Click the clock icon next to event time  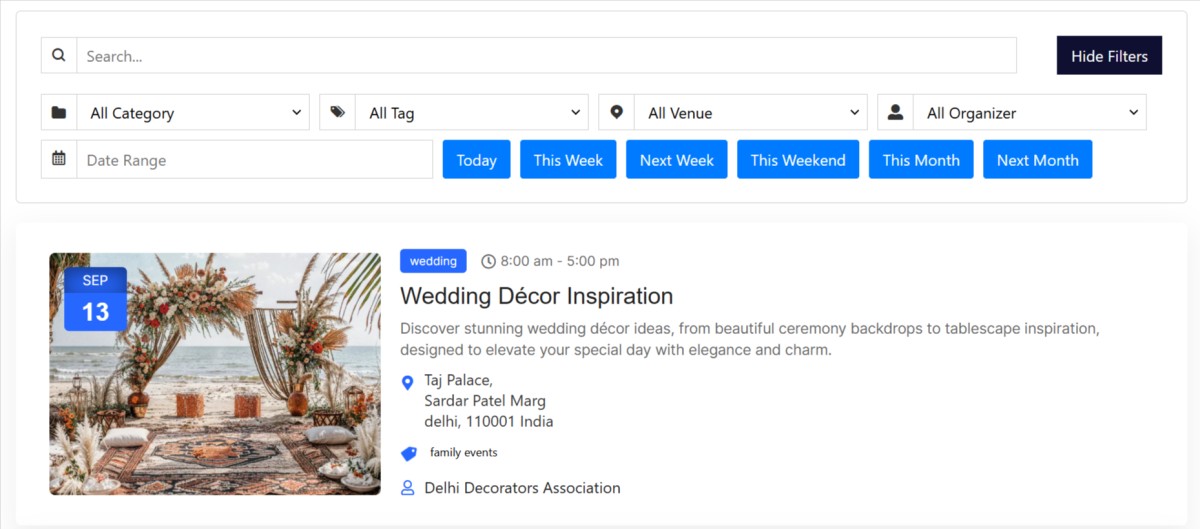488,262
